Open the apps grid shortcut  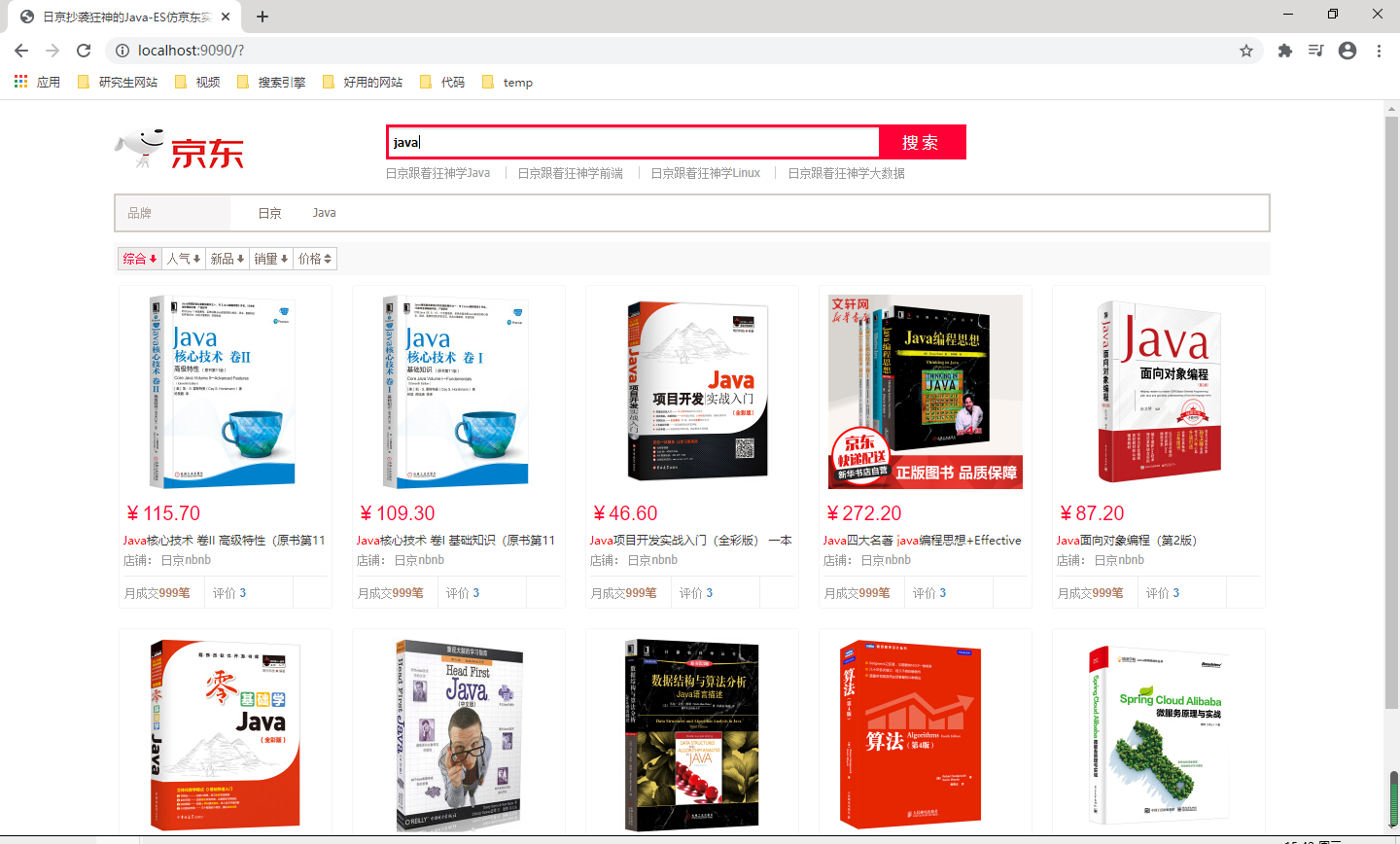click(37, 83)
